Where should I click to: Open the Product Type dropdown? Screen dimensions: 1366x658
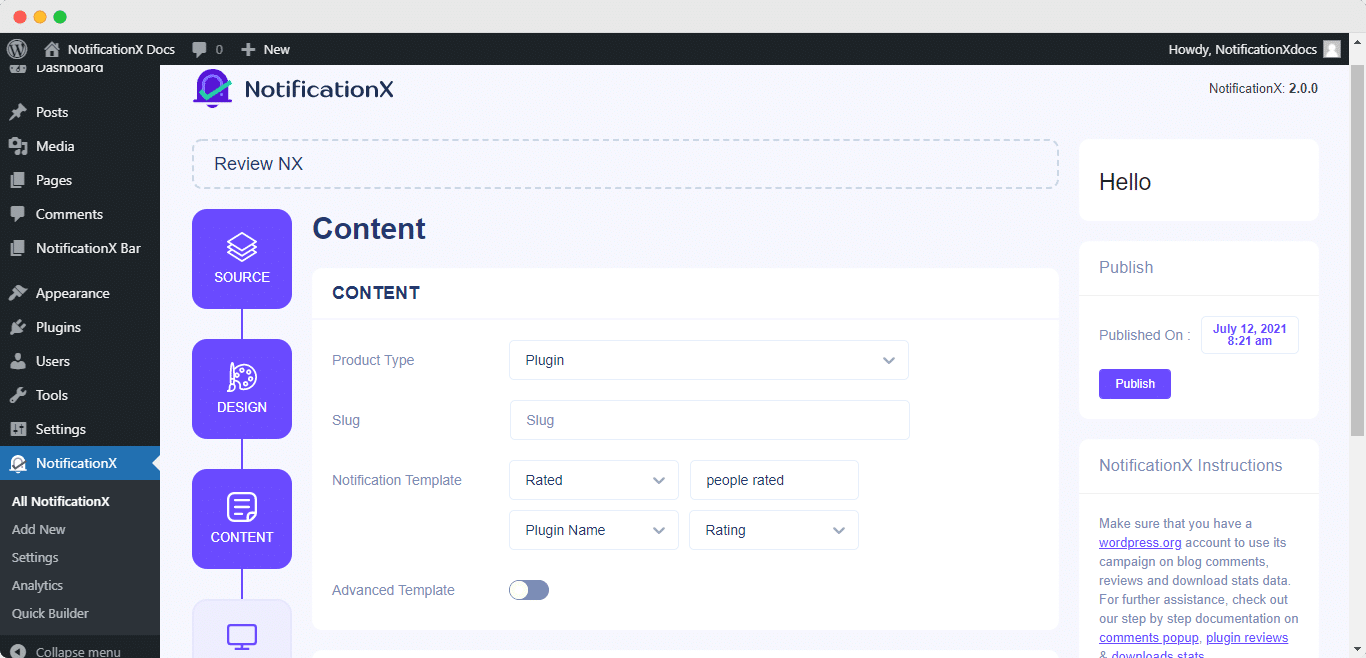click(709, 360)
